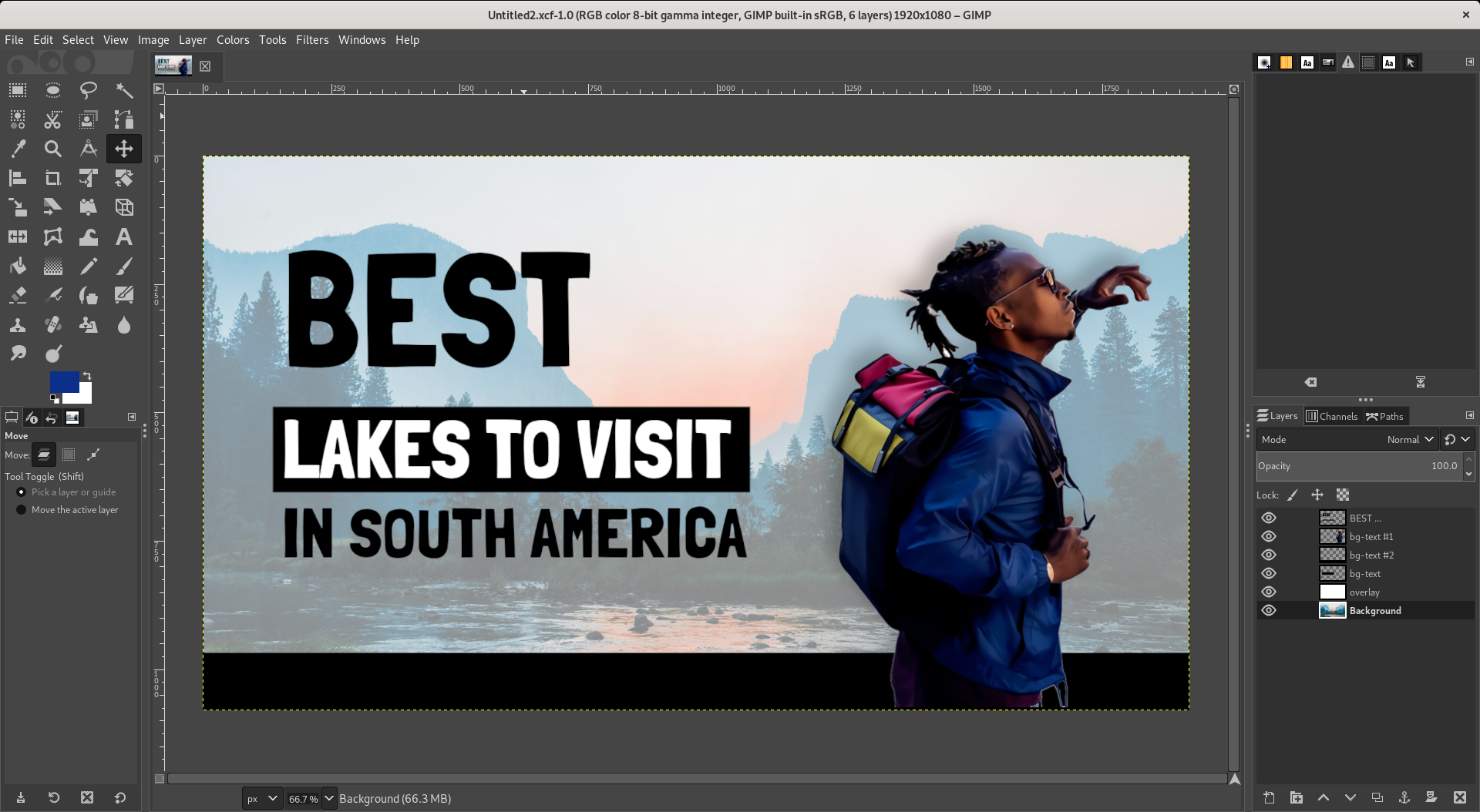Hide the Background layer
1480x812 pixels.
point(1269,610)
